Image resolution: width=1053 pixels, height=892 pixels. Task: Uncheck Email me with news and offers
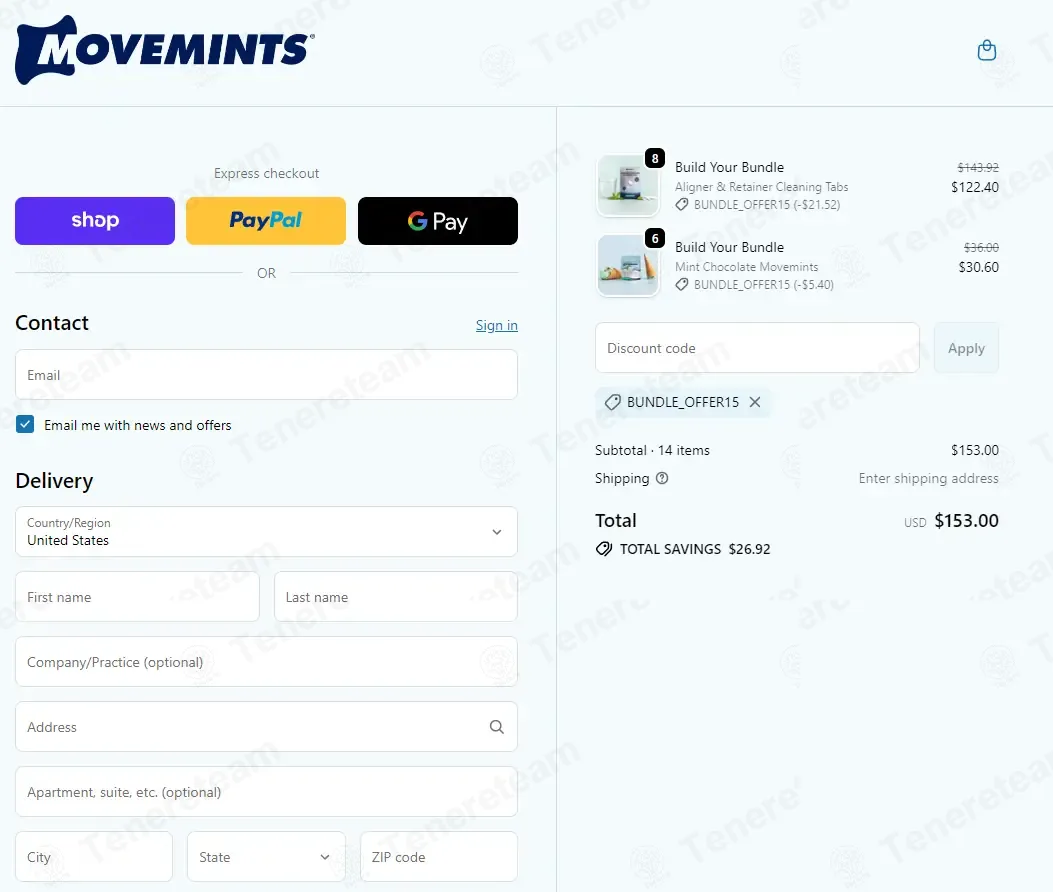click(x=25, y=425)
